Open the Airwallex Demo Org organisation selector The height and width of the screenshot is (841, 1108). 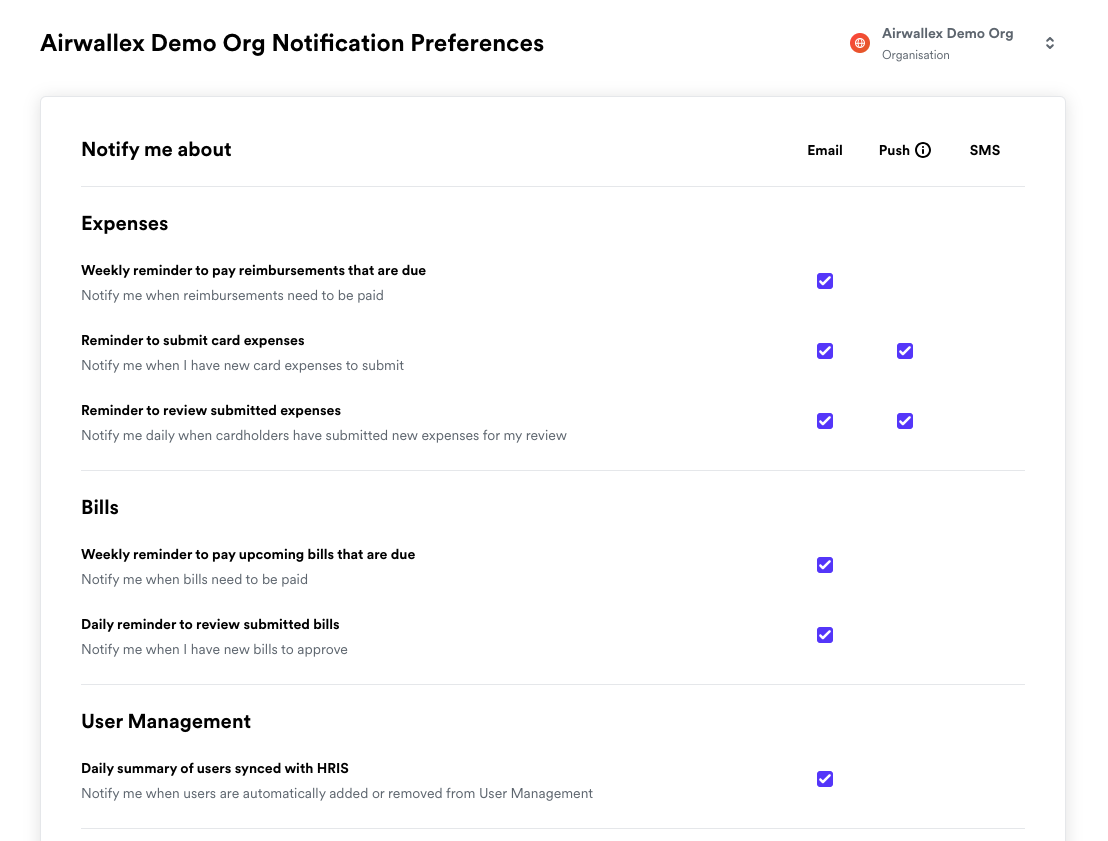(947, 43)
